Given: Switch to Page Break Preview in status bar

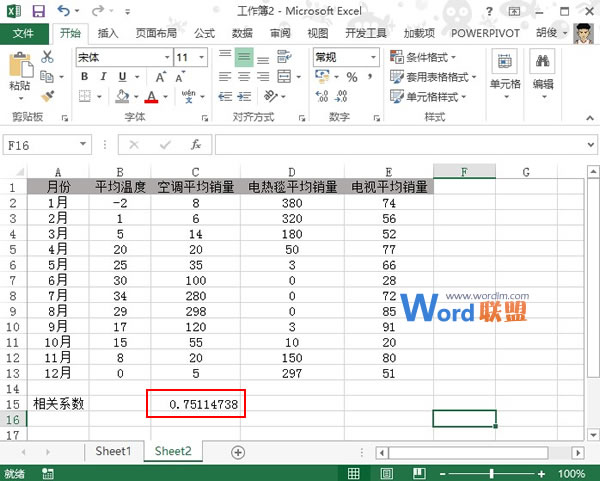Looking at the screenshot, I should pyautogui.click(x=419, y=474).
